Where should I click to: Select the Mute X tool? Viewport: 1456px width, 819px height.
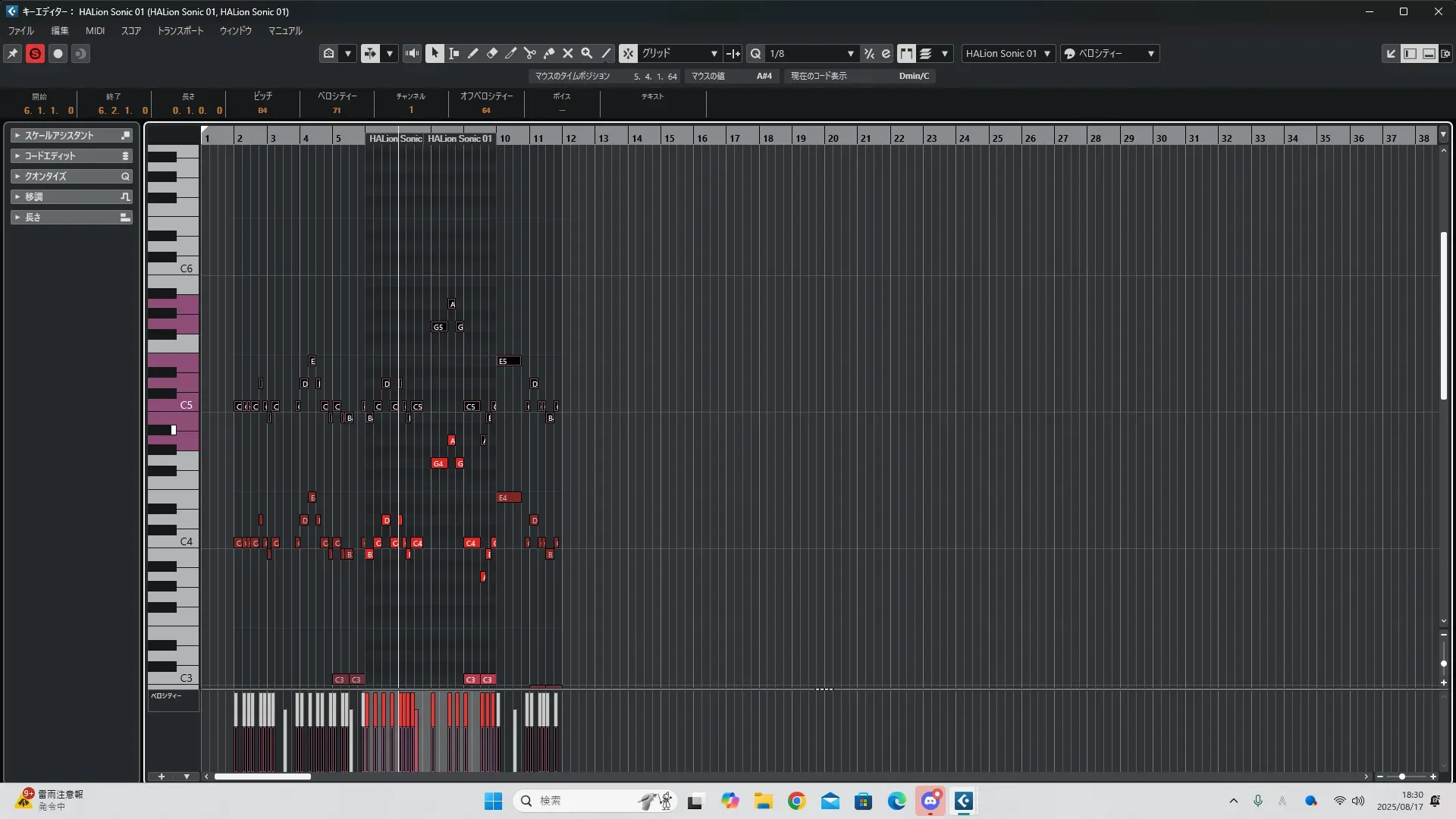pos(567,53)
